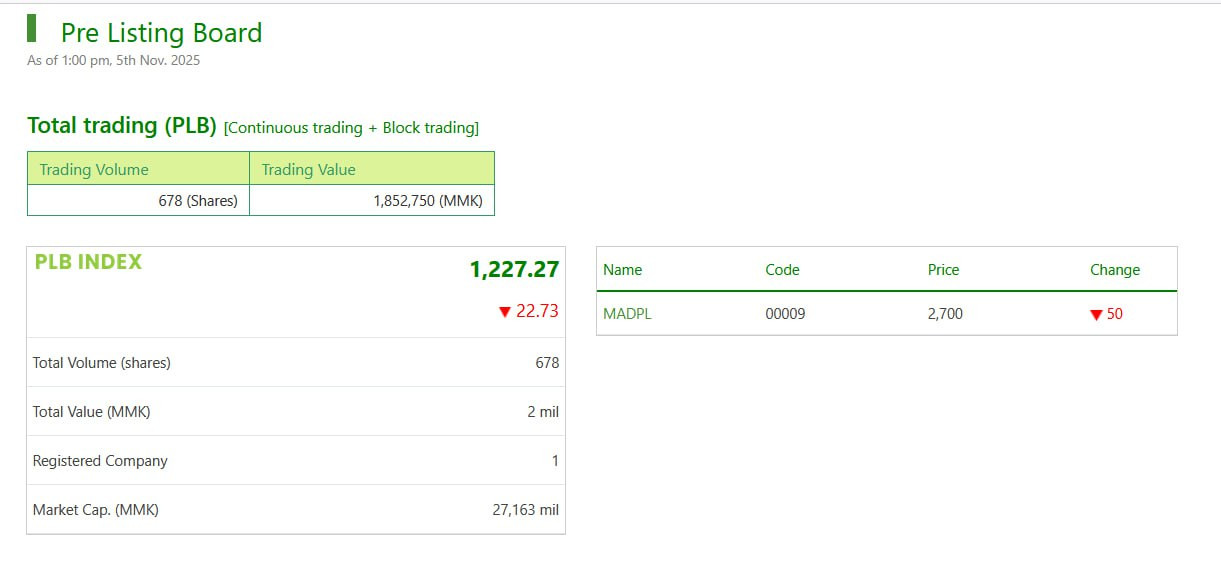This screenshot has height=587, width=1221.
Task: Click the MADPL price 2,700
Action: click(945, 314)
